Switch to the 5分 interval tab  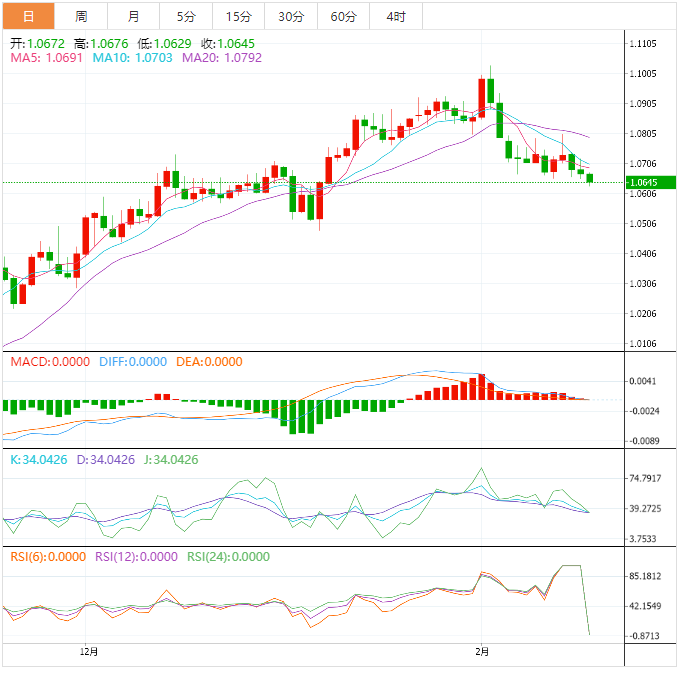(x=186, y=16)
